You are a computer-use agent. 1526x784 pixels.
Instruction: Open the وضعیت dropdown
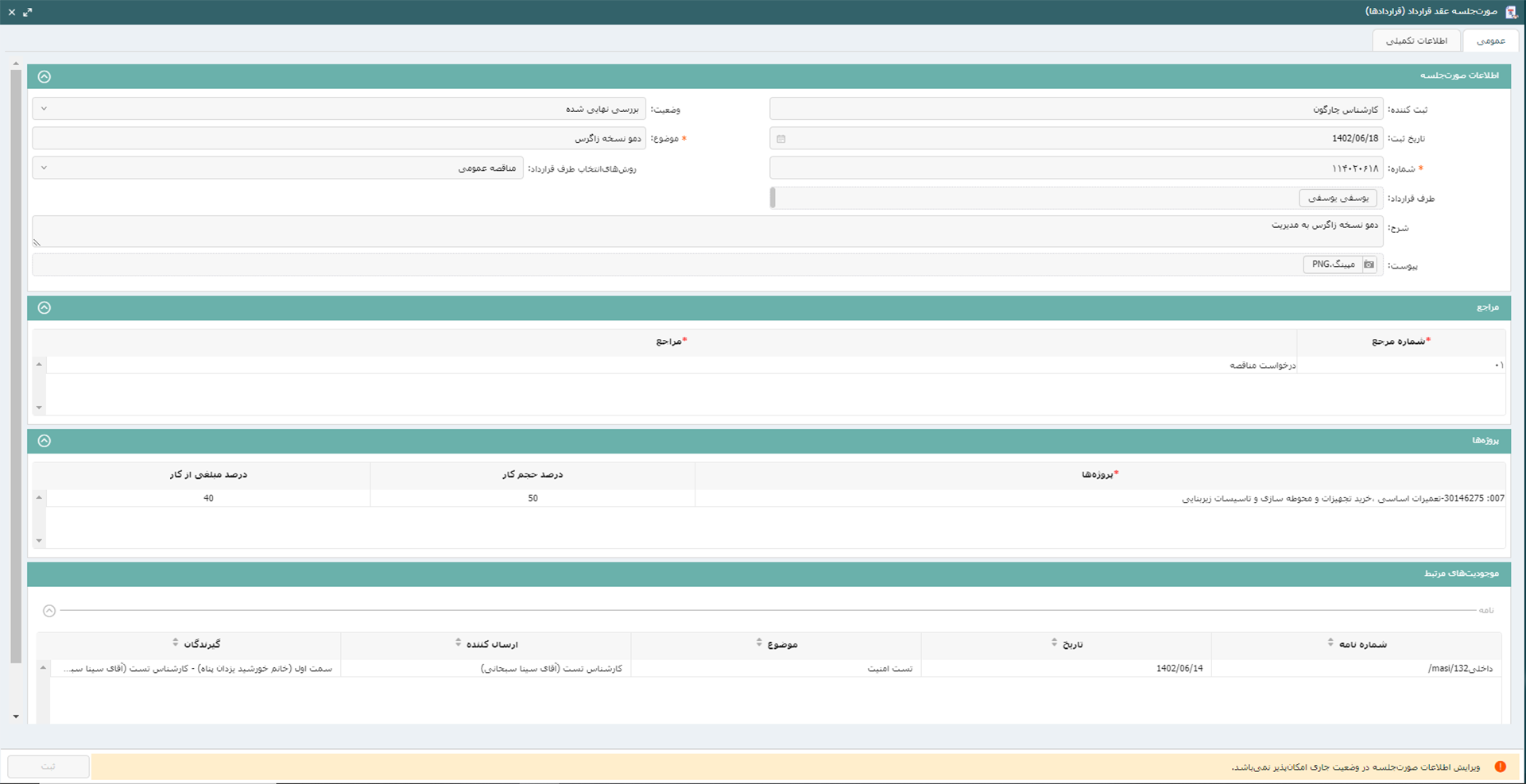[44, 109]
